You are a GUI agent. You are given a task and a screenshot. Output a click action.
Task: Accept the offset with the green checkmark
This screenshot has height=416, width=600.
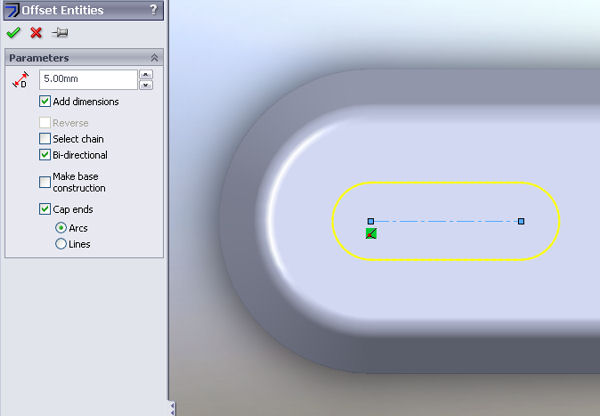(x=13, y=32)
